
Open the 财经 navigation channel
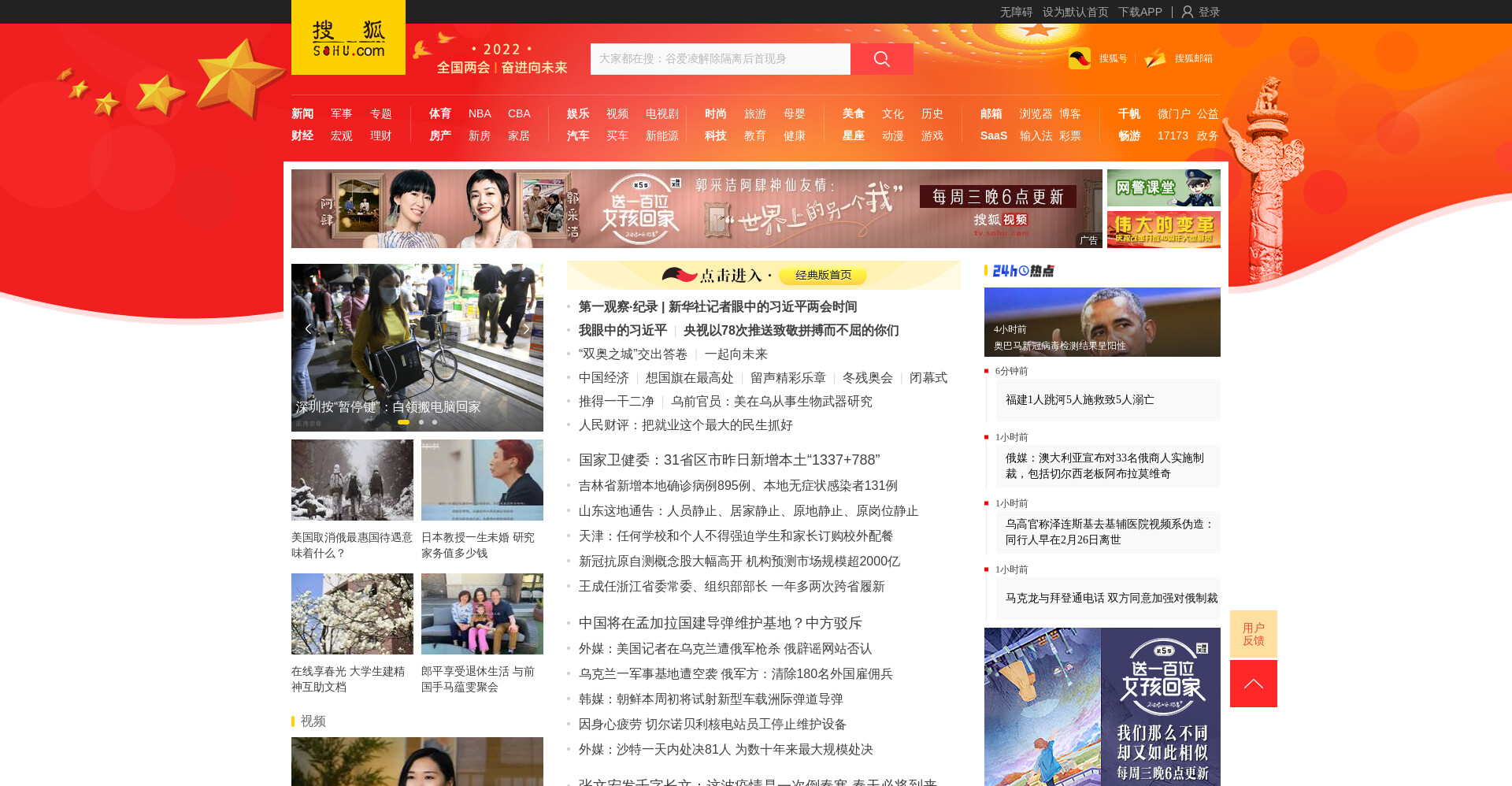click(302, 136)
